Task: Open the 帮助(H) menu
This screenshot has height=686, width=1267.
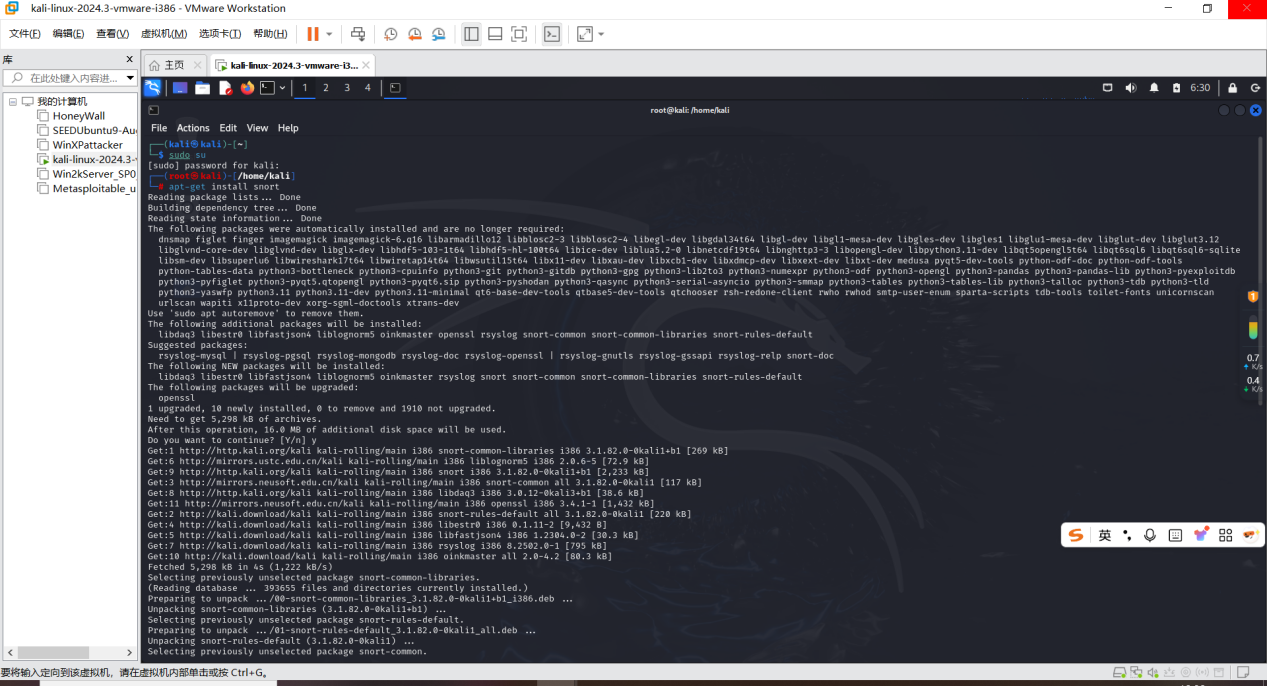Action: click(270, 34)
